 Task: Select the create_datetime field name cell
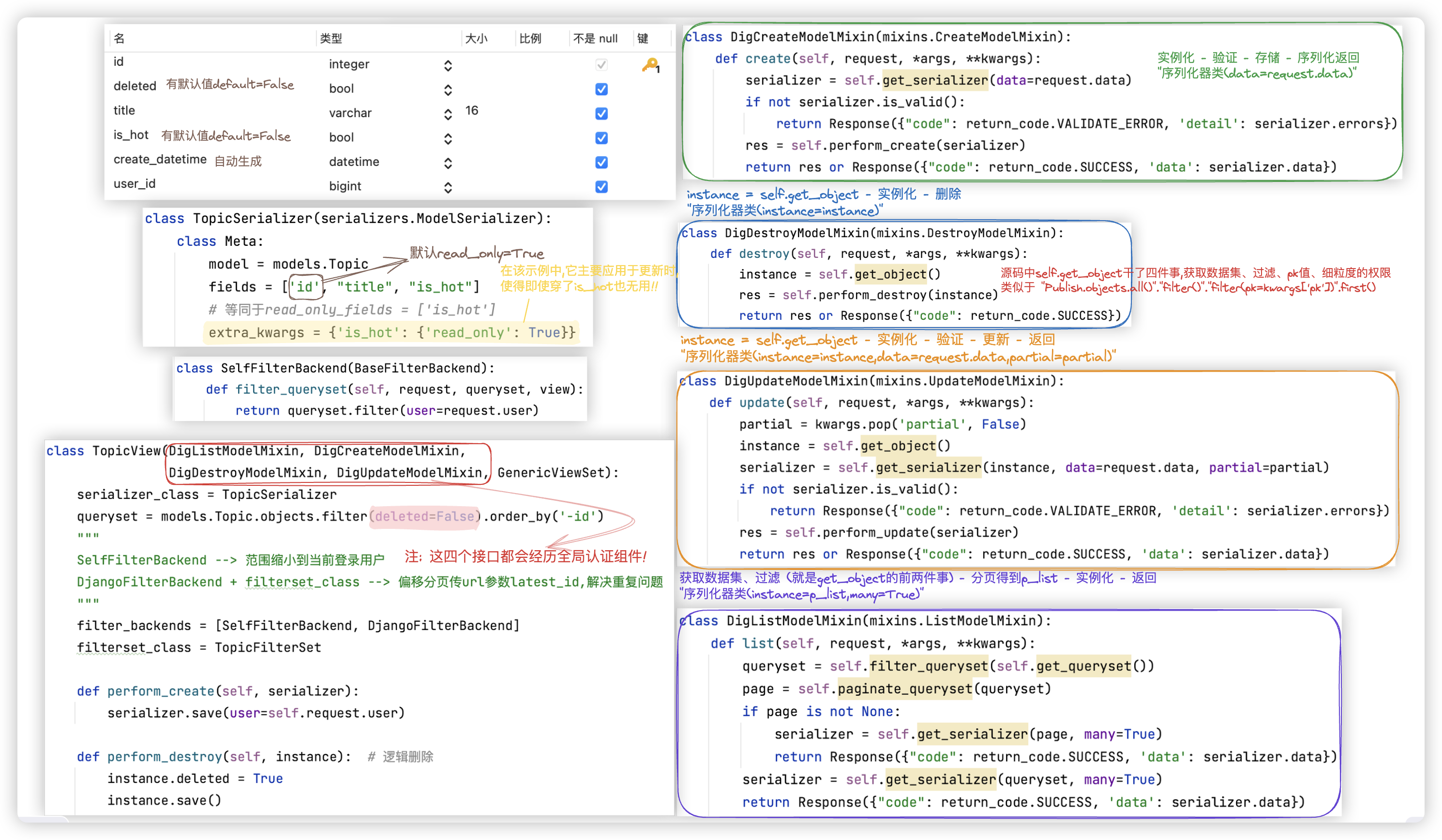(x=160, y=159)
